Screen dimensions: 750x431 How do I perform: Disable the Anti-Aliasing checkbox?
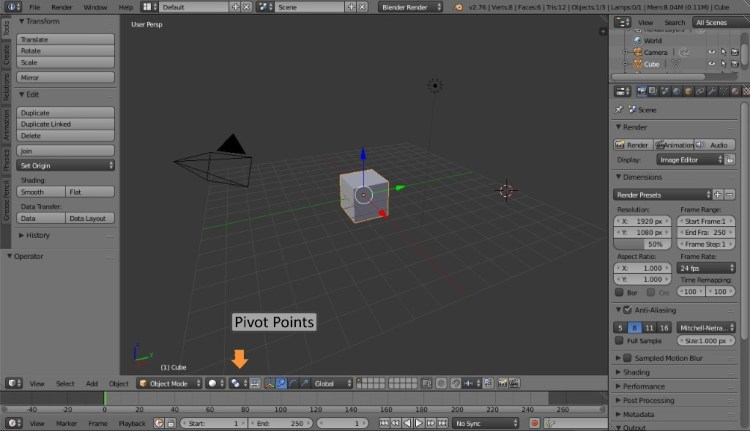pos(628,310)
